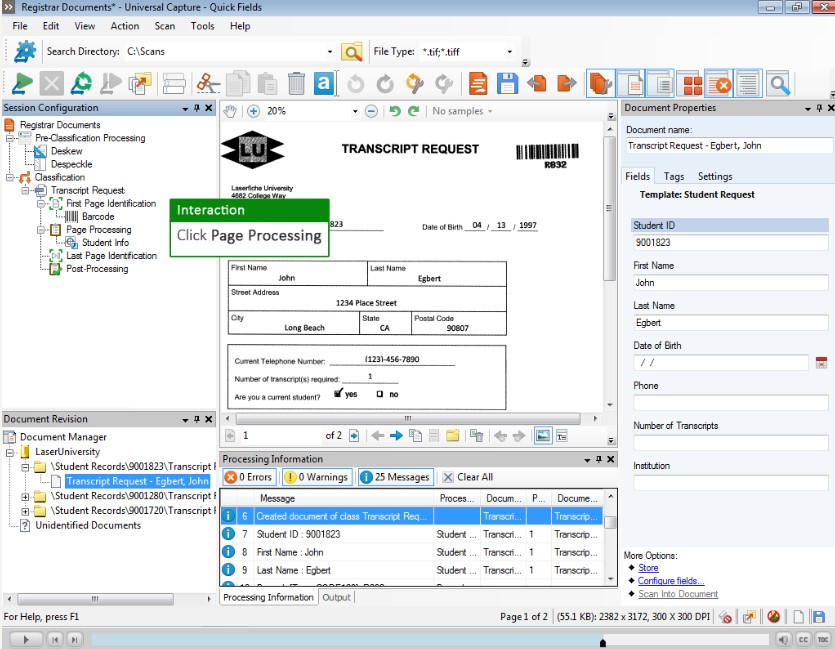Select the hand pan tool in image viewer
Viewport: 835px width, 649px height.
230,111
